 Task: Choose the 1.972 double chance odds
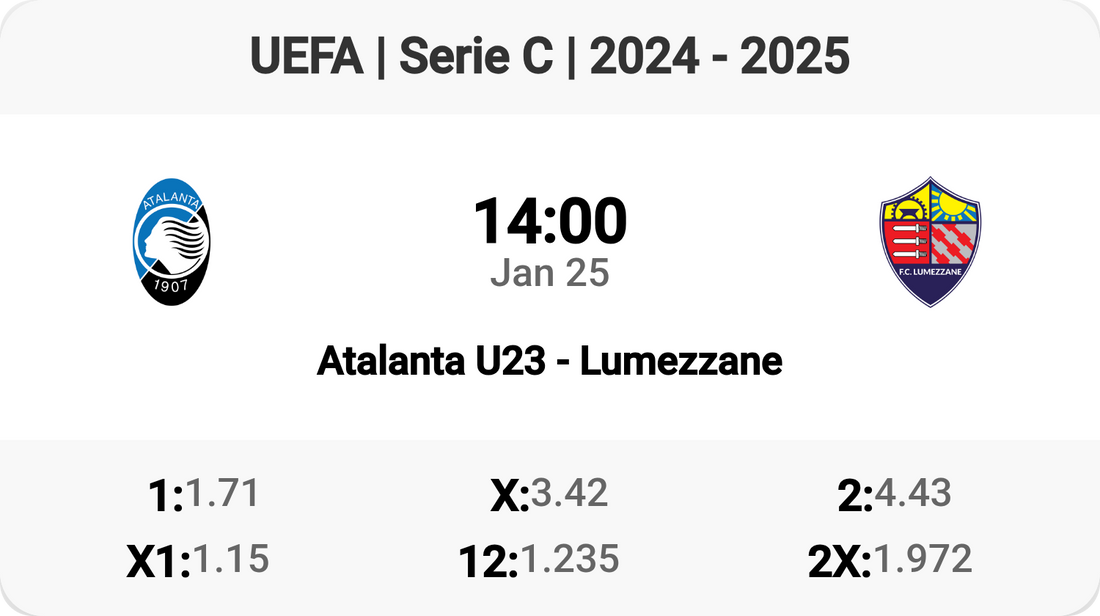click(923, 559)
